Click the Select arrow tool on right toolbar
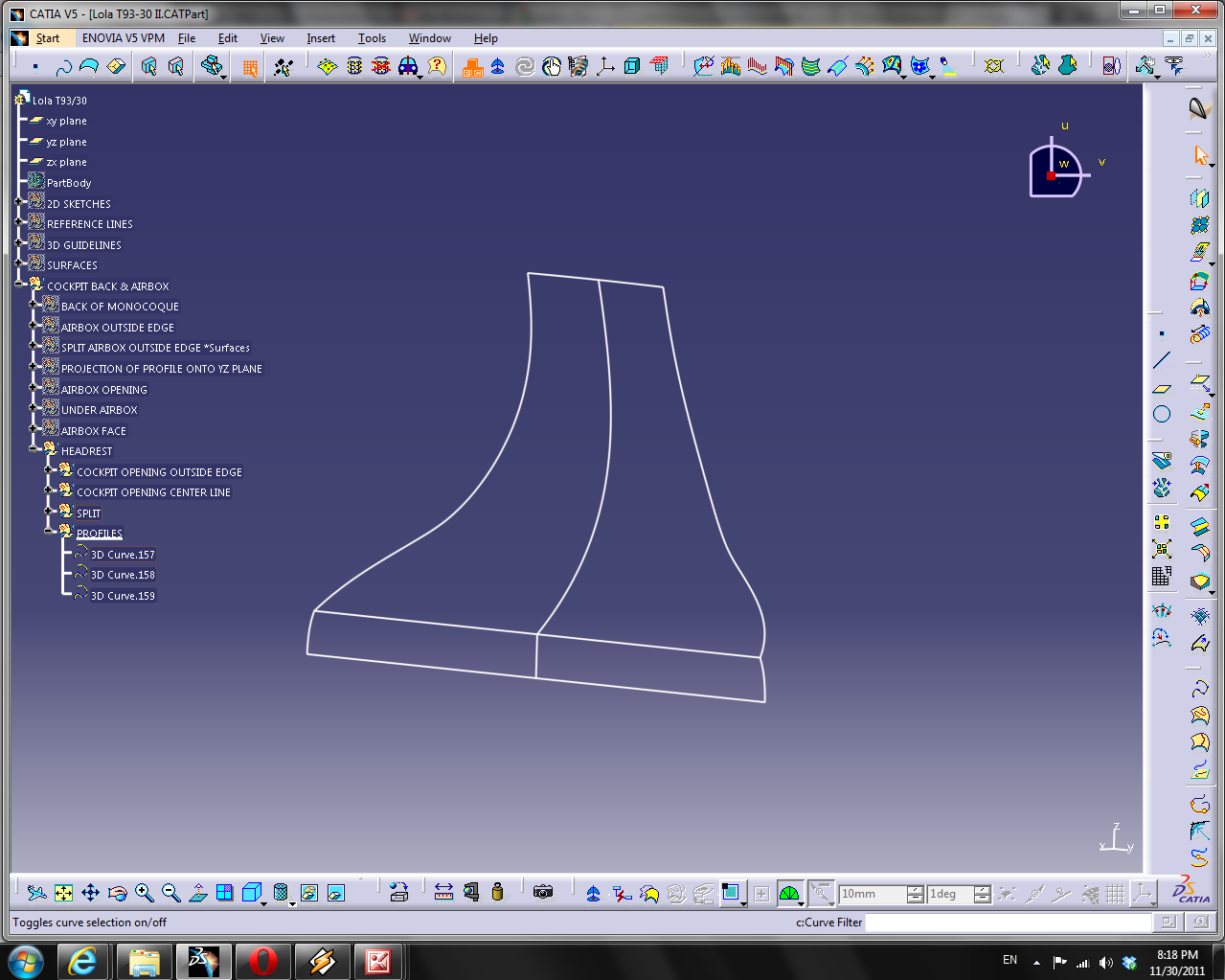 click(x=1200, y=154)
